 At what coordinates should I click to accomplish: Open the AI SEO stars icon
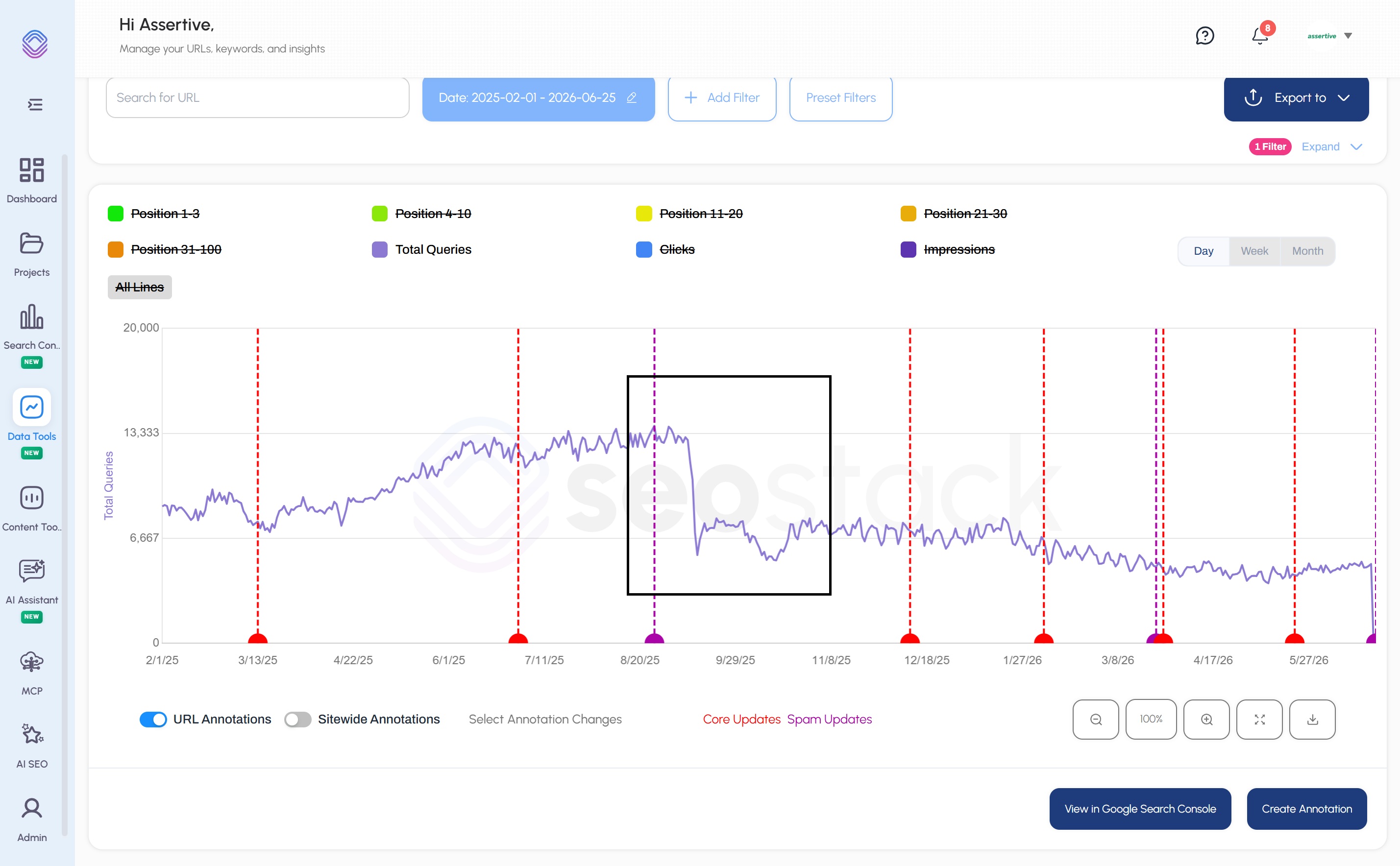tap(31, 734)
